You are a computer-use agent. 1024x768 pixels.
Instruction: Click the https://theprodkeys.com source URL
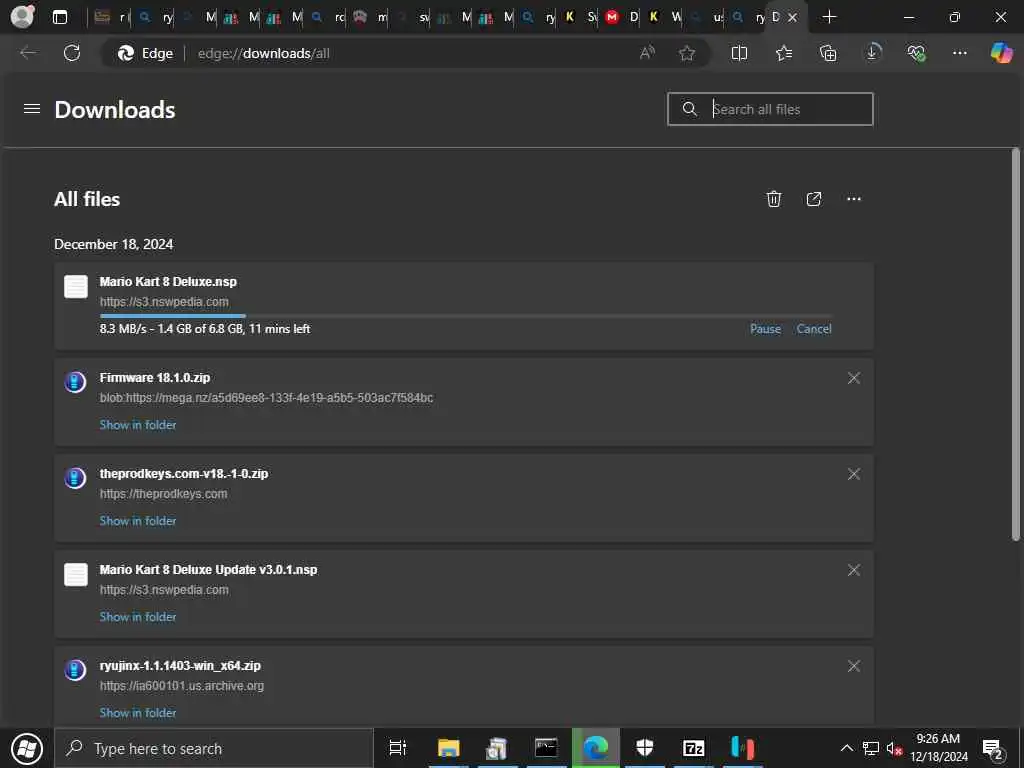(x=163, y=494)
